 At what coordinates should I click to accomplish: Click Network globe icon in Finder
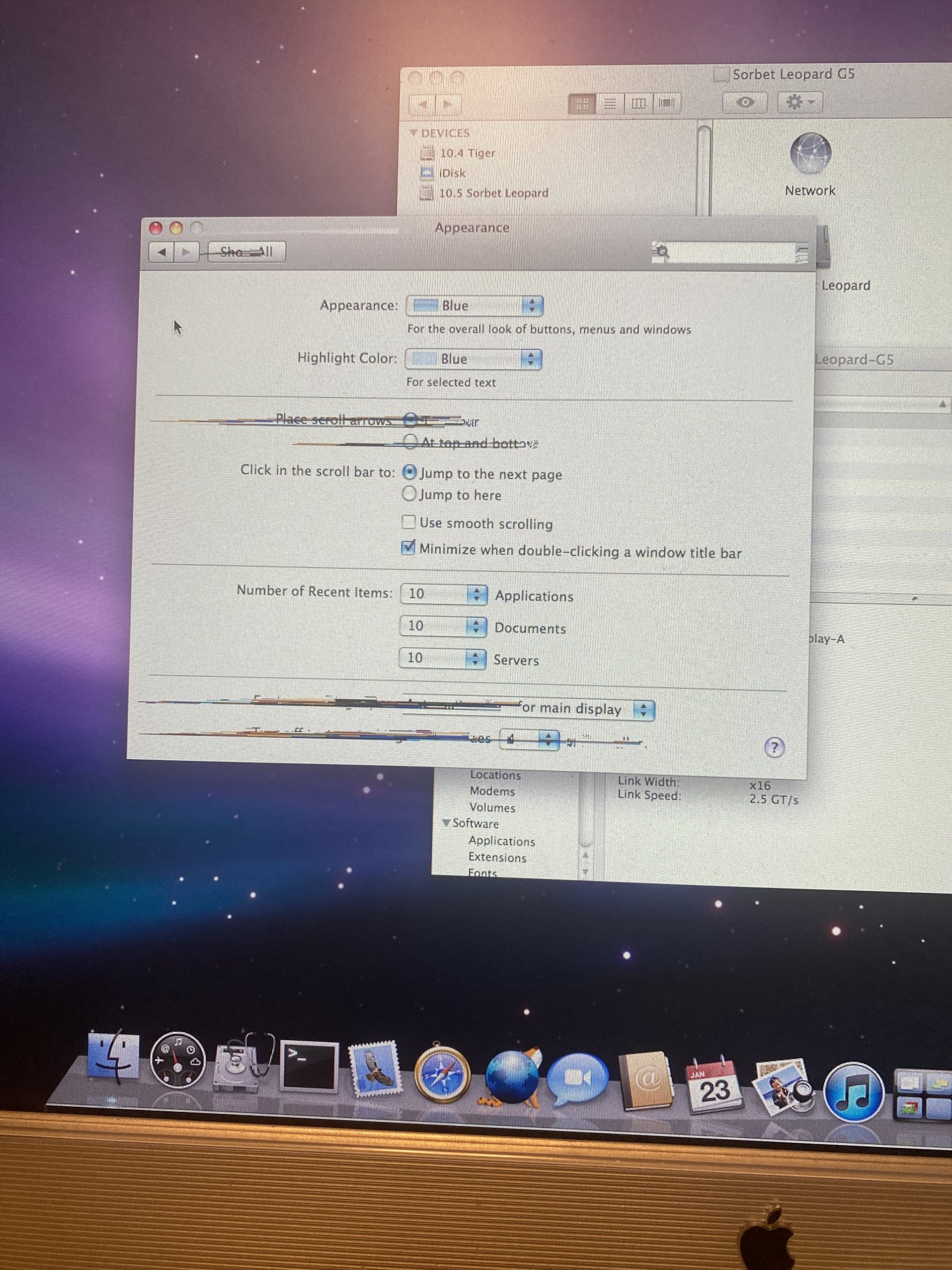pos(810,153)
